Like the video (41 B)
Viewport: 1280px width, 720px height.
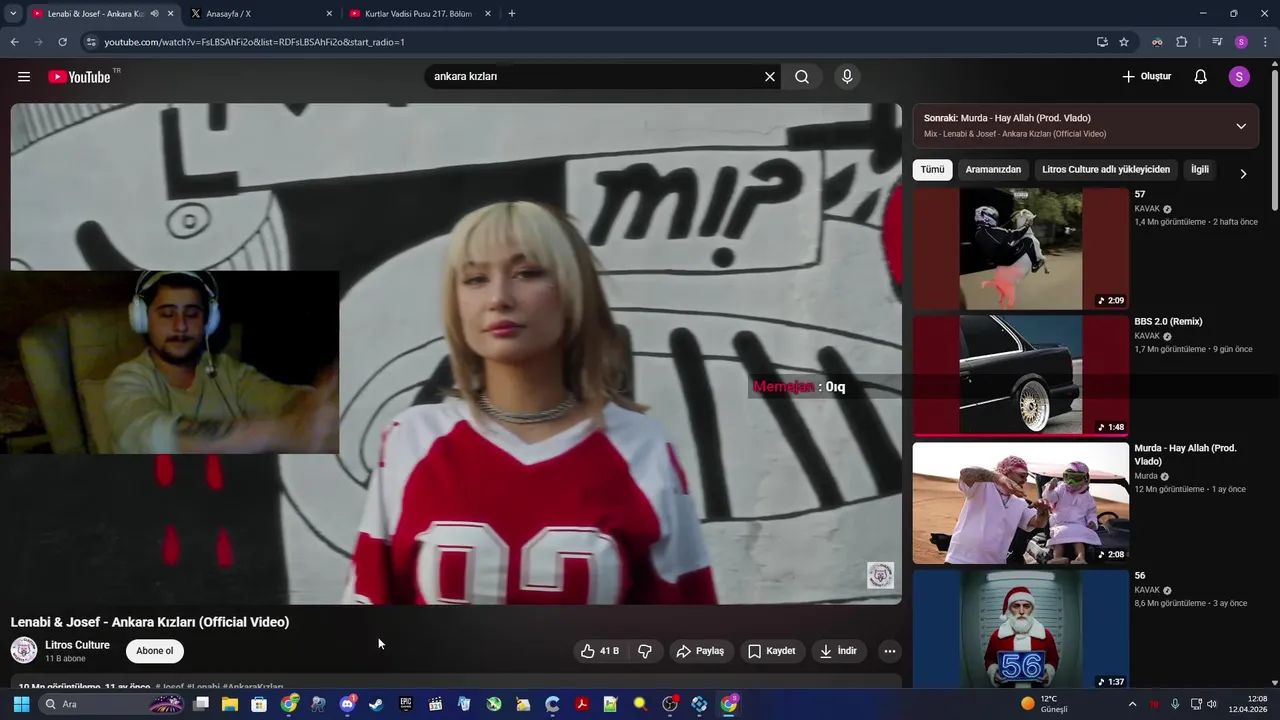coord(600,651)
